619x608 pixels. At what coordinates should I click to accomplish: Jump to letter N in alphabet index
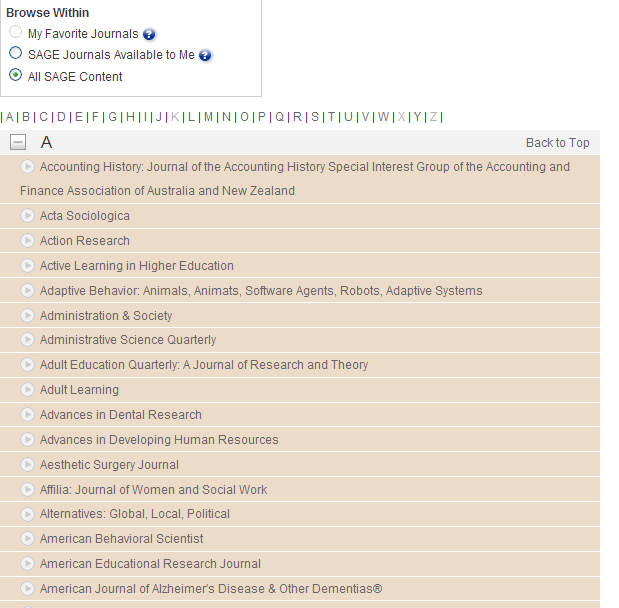[x=226, y=117]
